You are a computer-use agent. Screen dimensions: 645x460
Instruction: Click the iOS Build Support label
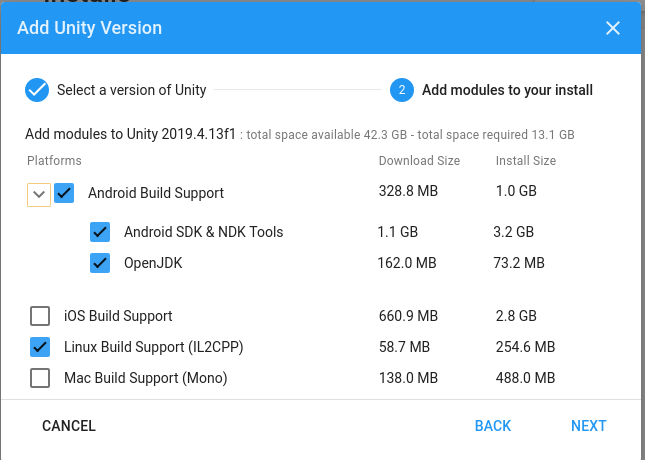(118, 316)
